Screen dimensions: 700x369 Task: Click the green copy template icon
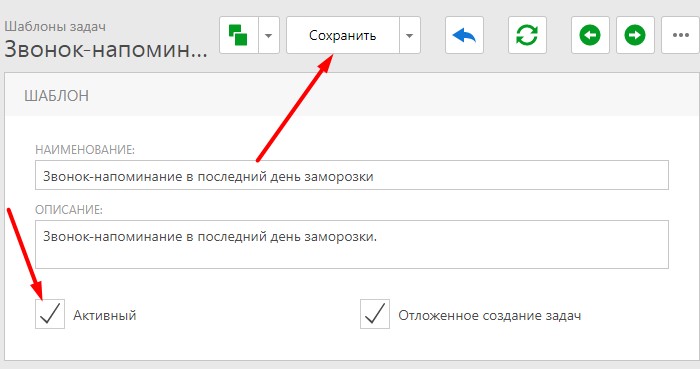point(239,35)
